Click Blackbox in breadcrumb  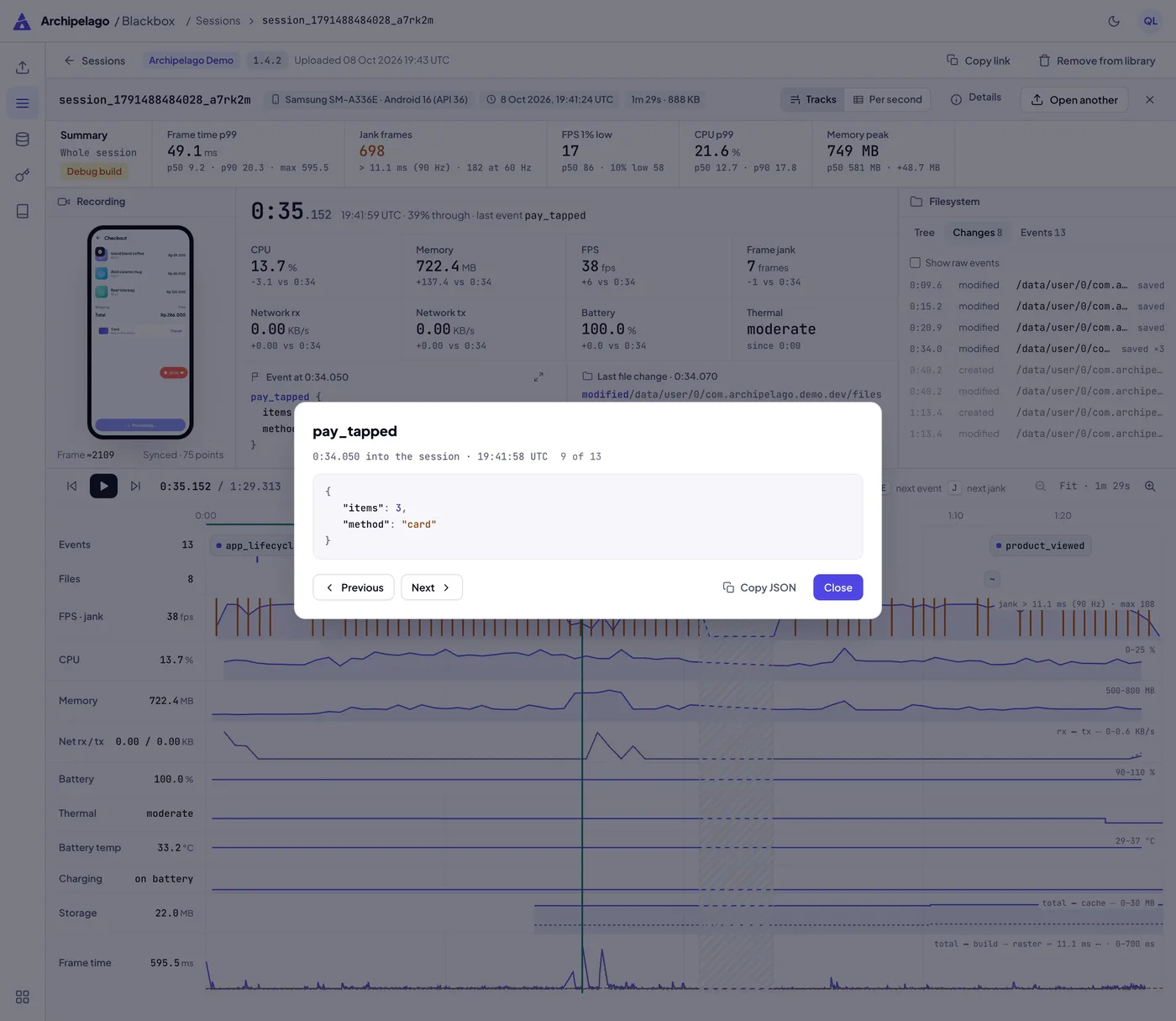click(148, 21)
